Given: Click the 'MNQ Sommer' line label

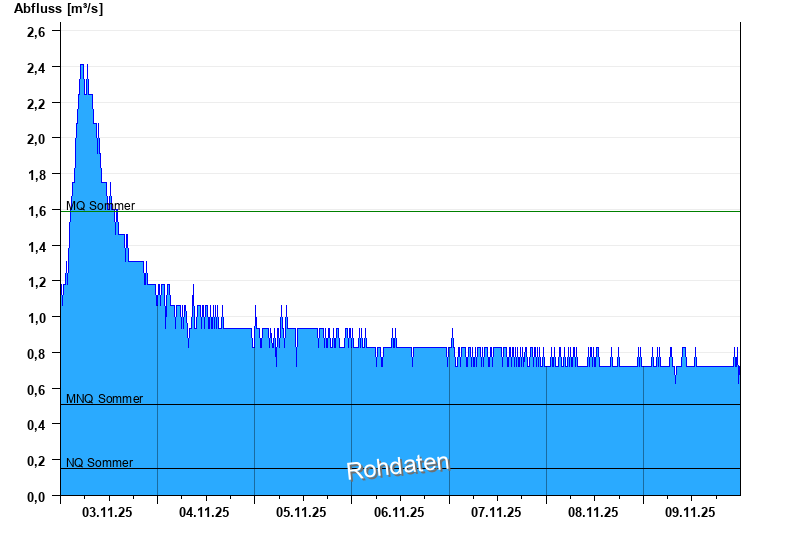Looking at the screenshot, I should click(x=105, y=398).
